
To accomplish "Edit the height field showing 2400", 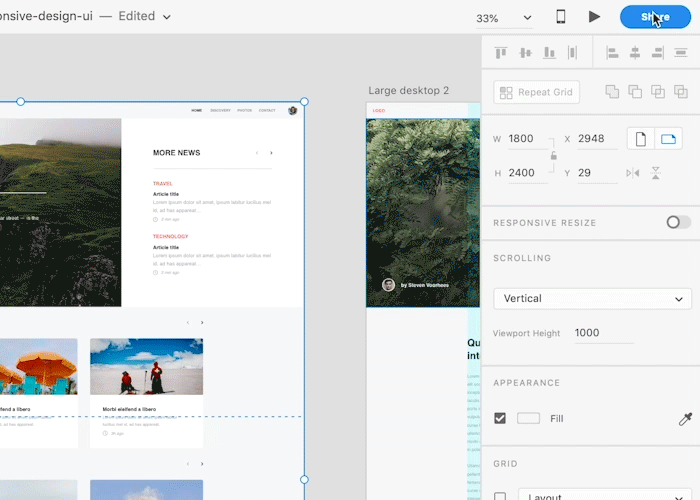I will pos(528,173).
